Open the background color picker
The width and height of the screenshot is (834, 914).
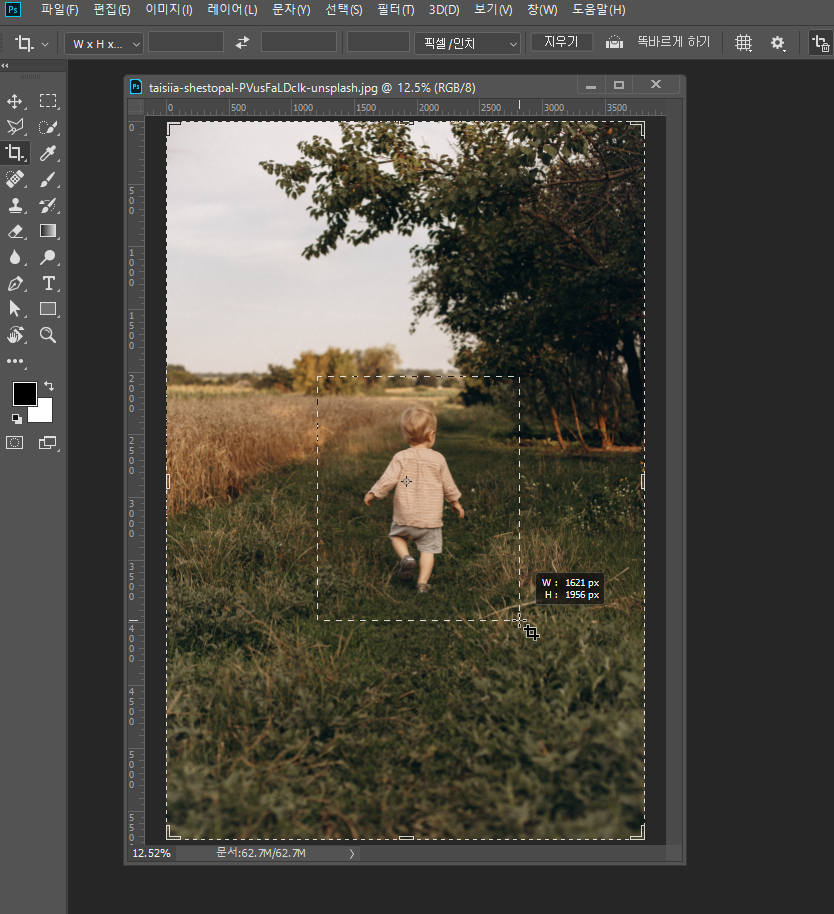(x=44, y=413)
